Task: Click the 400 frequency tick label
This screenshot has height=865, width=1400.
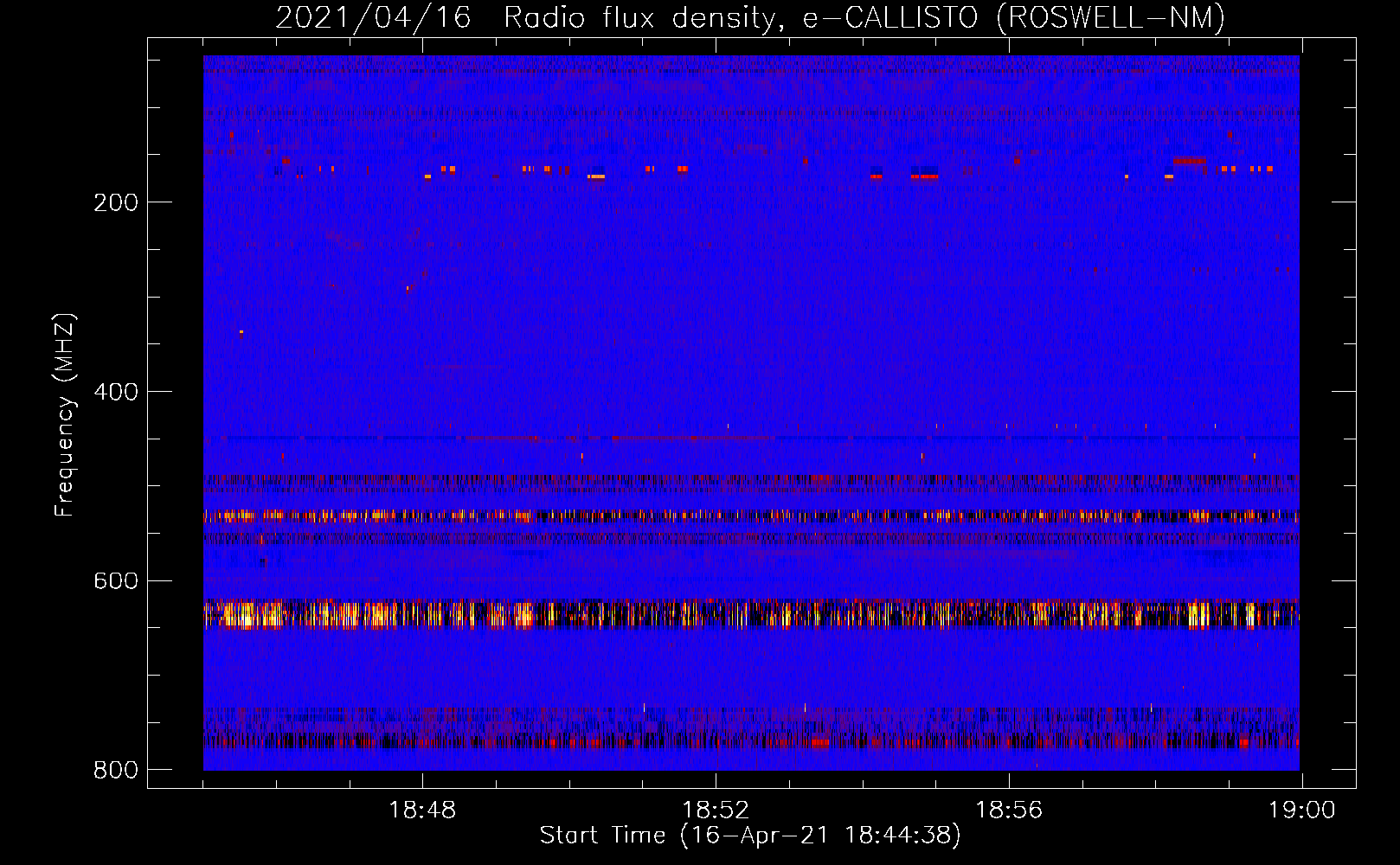Action: 116,392
